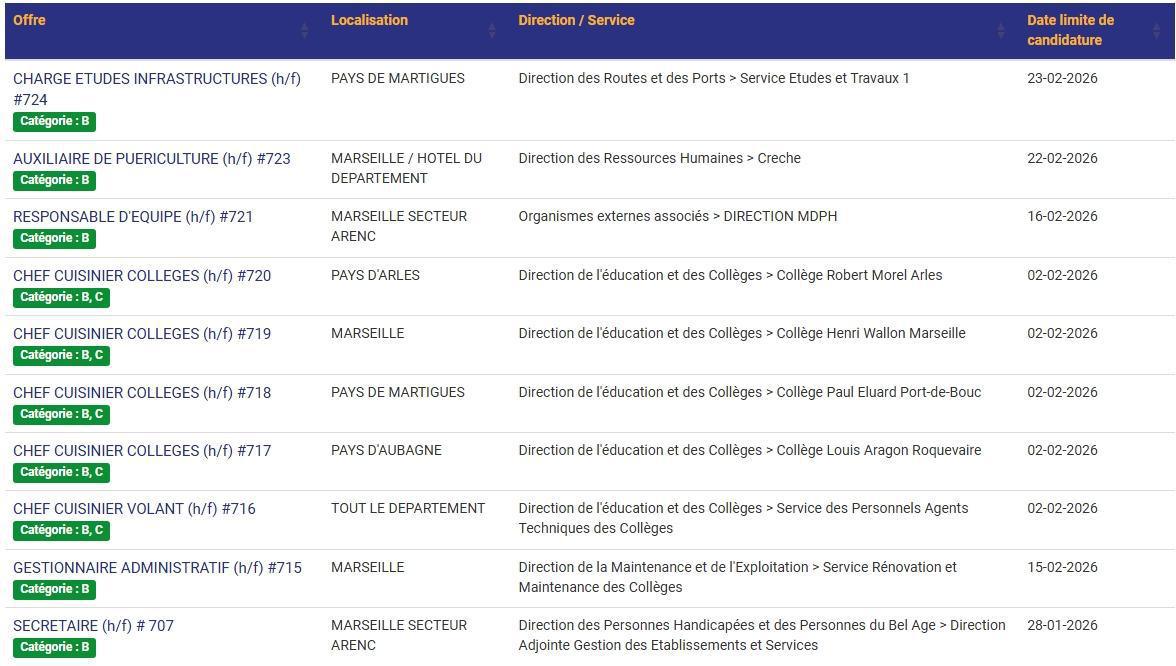Click the Direction / Service column header

[575, 20]
